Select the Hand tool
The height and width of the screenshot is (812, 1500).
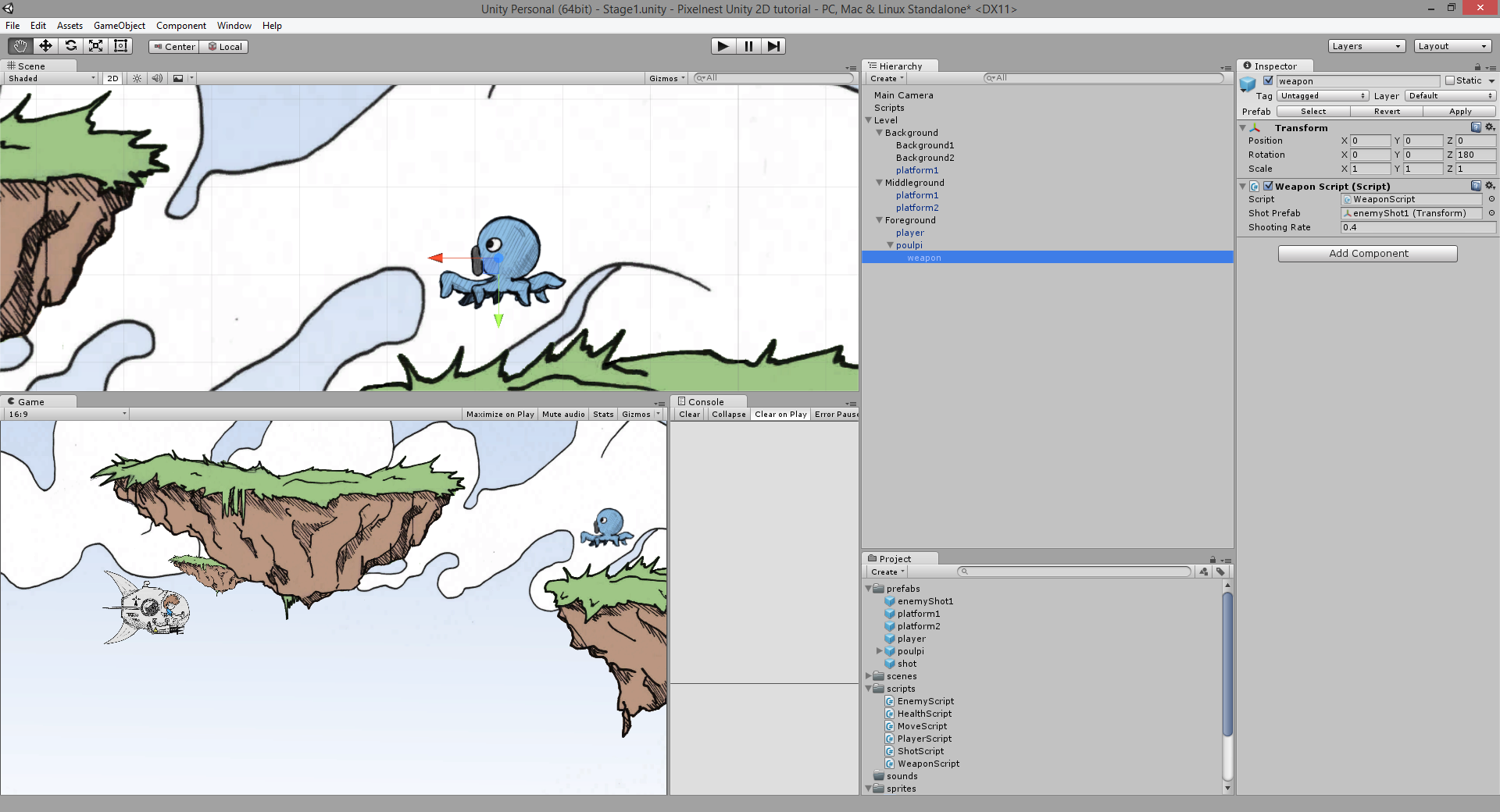20,46
